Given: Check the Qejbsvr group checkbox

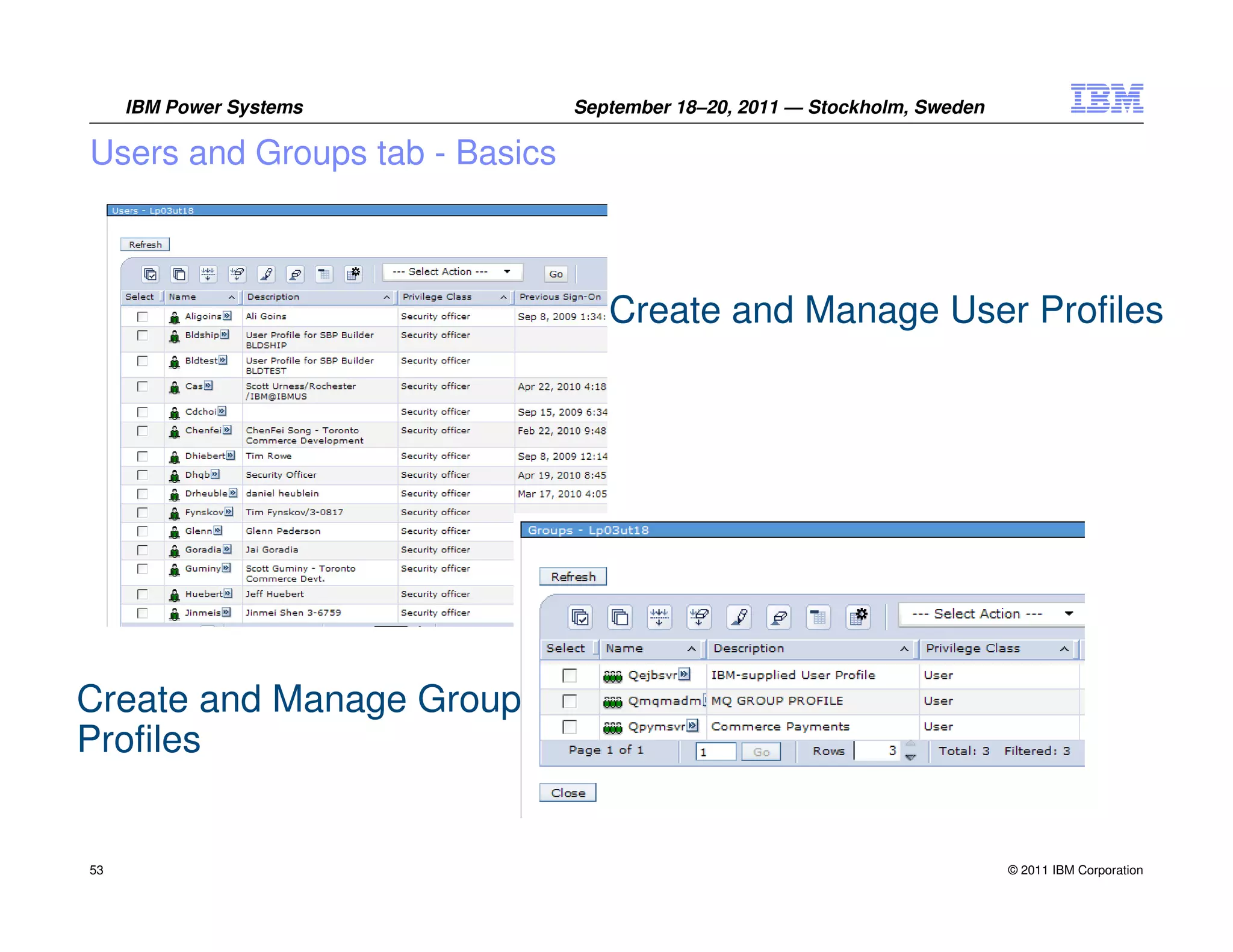Looking at the screenshot, I should (570, 676).
